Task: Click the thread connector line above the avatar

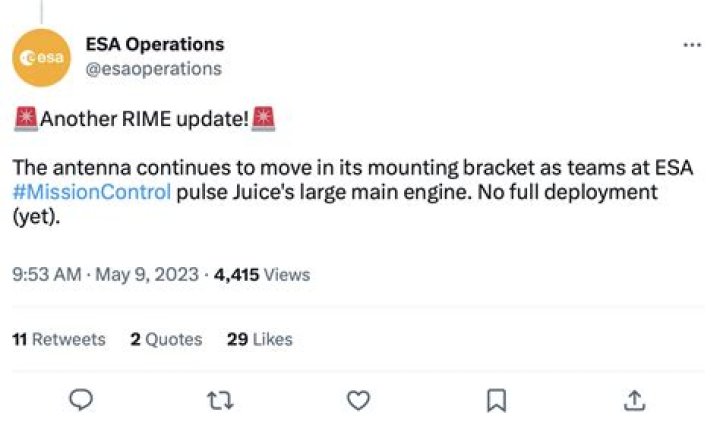Action: [42, 10]
